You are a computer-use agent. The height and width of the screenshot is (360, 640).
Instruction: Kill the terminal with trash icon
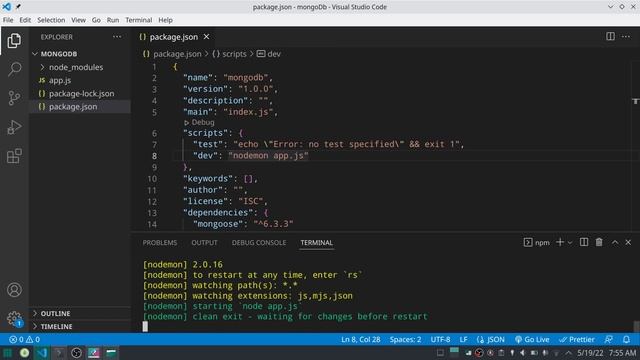(x=599, y=242)
